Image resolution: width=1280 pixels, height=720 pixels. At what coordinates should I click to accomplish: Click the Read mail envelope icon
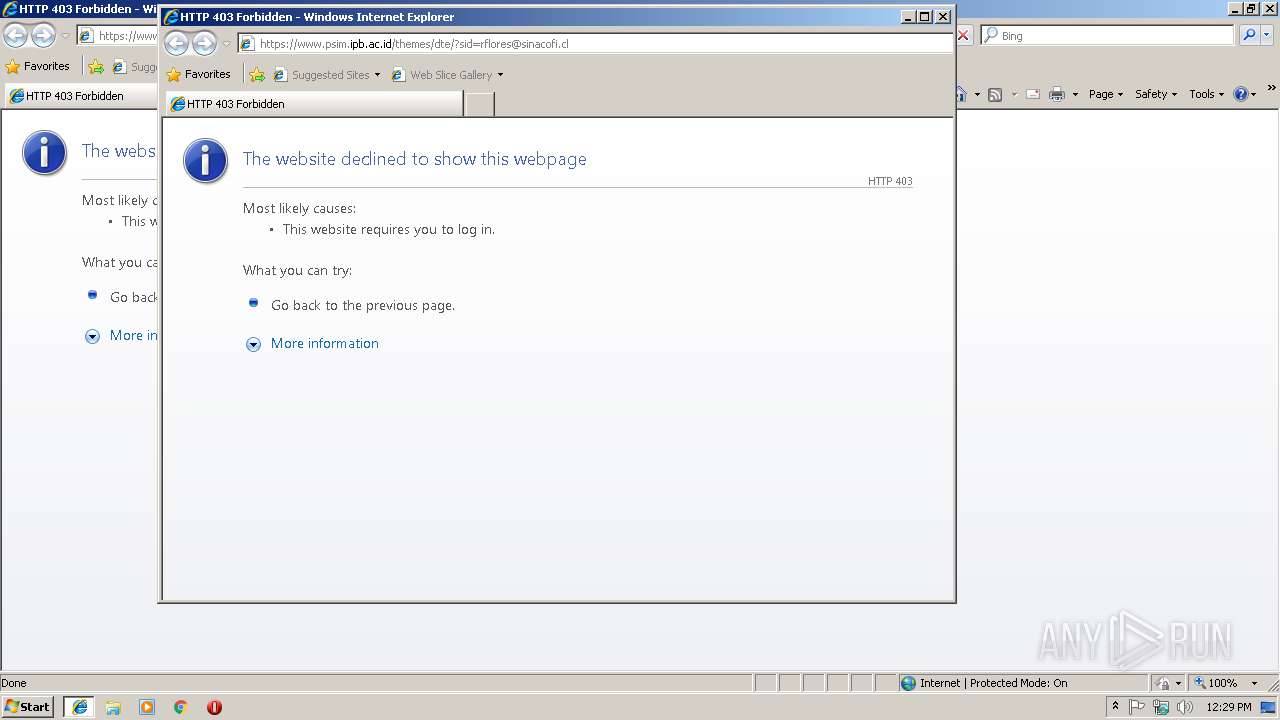pos(1033,94)
